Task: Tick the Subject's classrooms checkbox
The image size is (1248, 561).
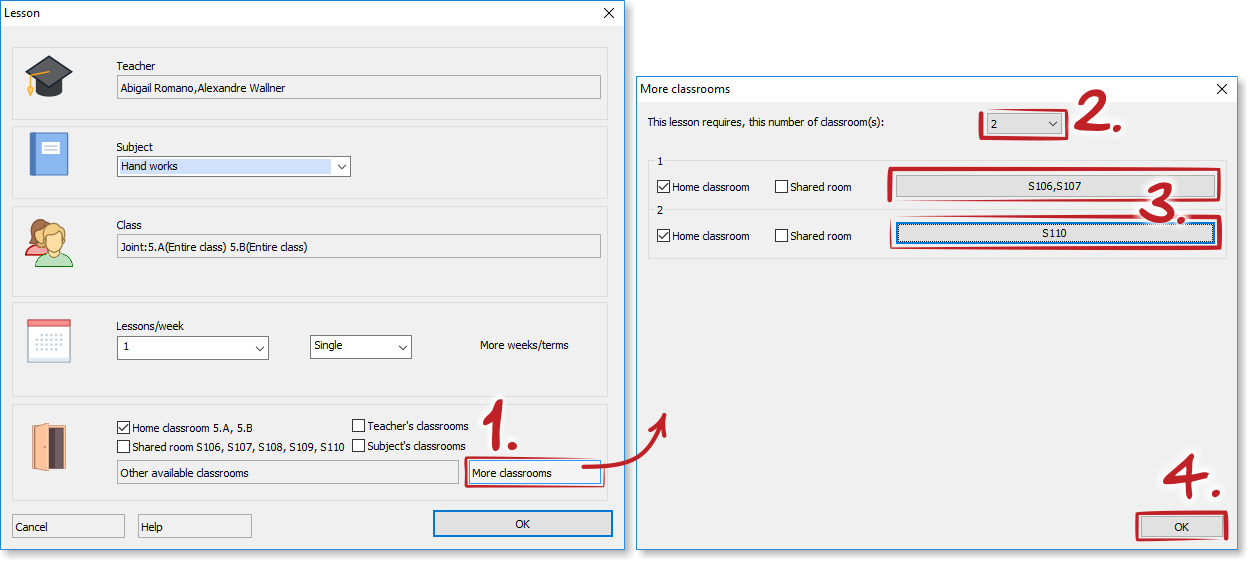Action: pyautogui.click(x=359, y=446)
